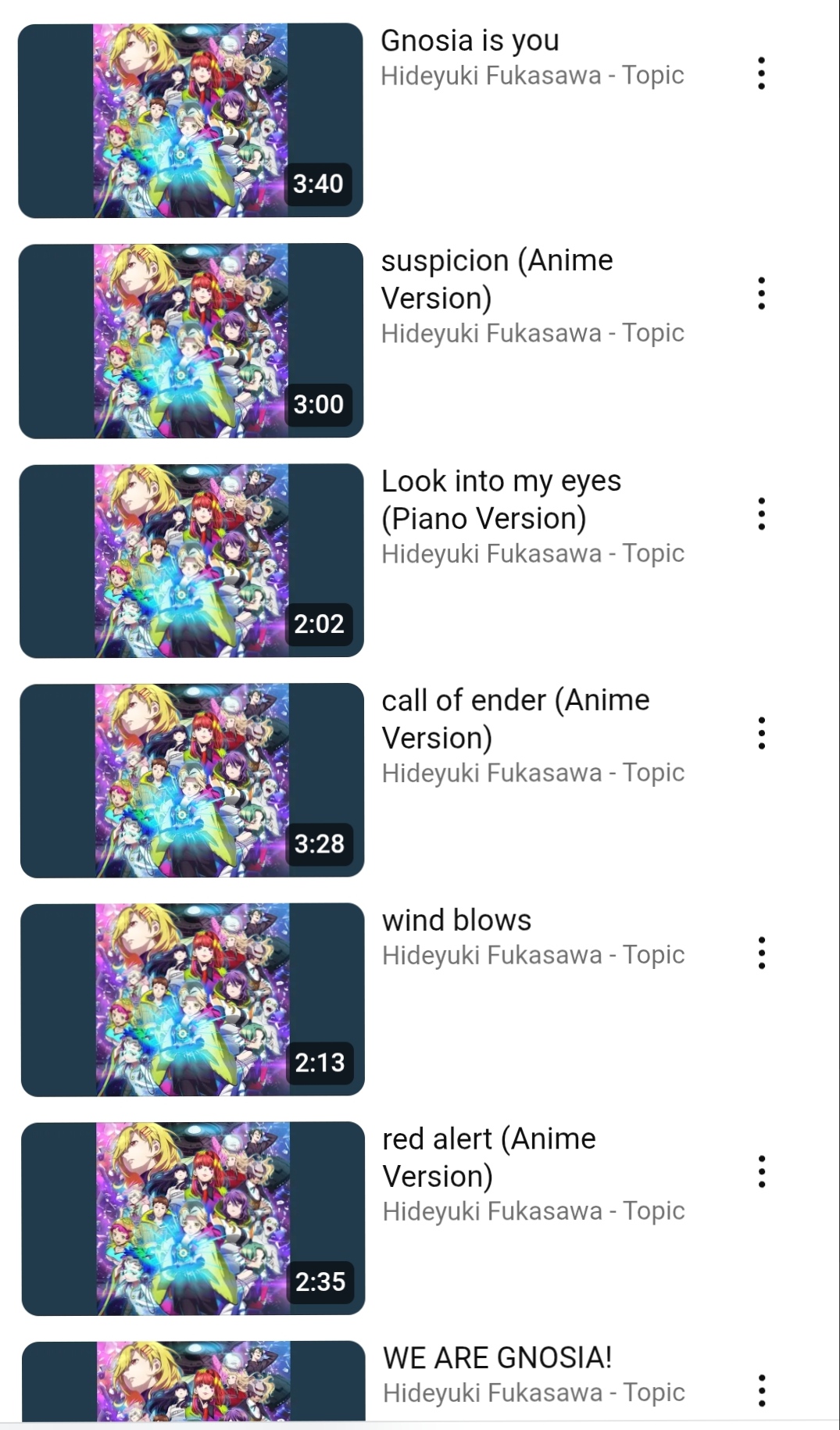Viewport: 840px width, 1430px height.
Task: Open options for Look into my eyes
Action: 761,514
